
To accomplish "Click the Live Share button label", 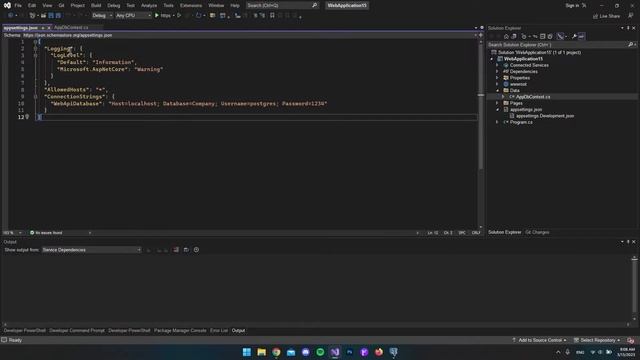I will coord(610,16).
